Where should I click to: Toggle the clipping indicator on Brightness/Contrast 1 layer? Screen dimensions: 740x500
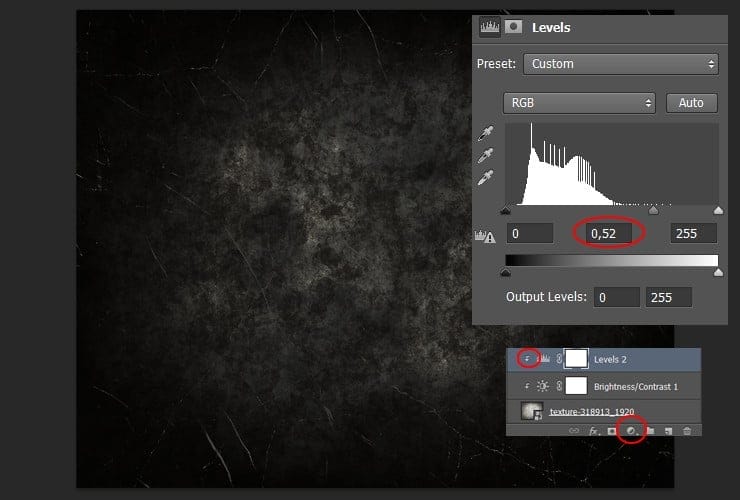(x=527, y=385)
